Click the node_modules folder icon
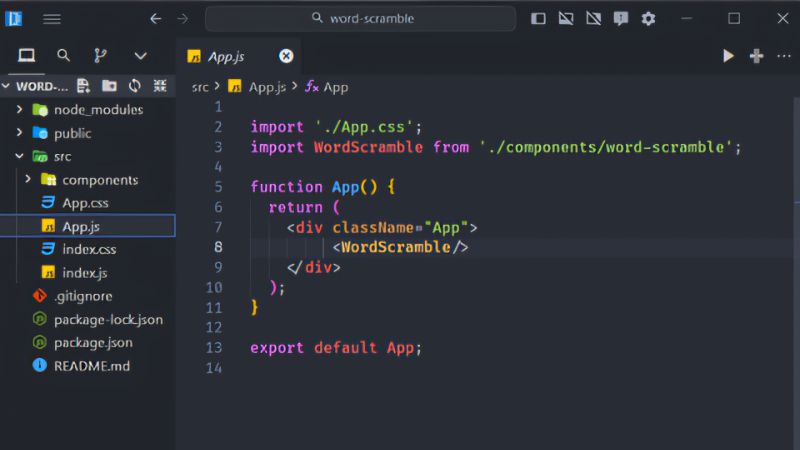Viewport: 800px width, 450px height. pyautogui.click(x=40, y=110)
